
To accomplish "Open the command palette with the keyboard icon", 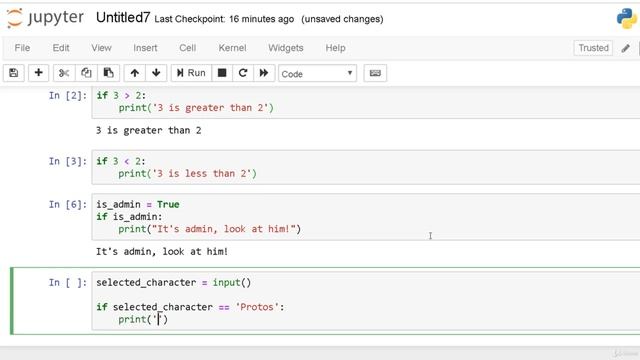I will pos(375,73).
